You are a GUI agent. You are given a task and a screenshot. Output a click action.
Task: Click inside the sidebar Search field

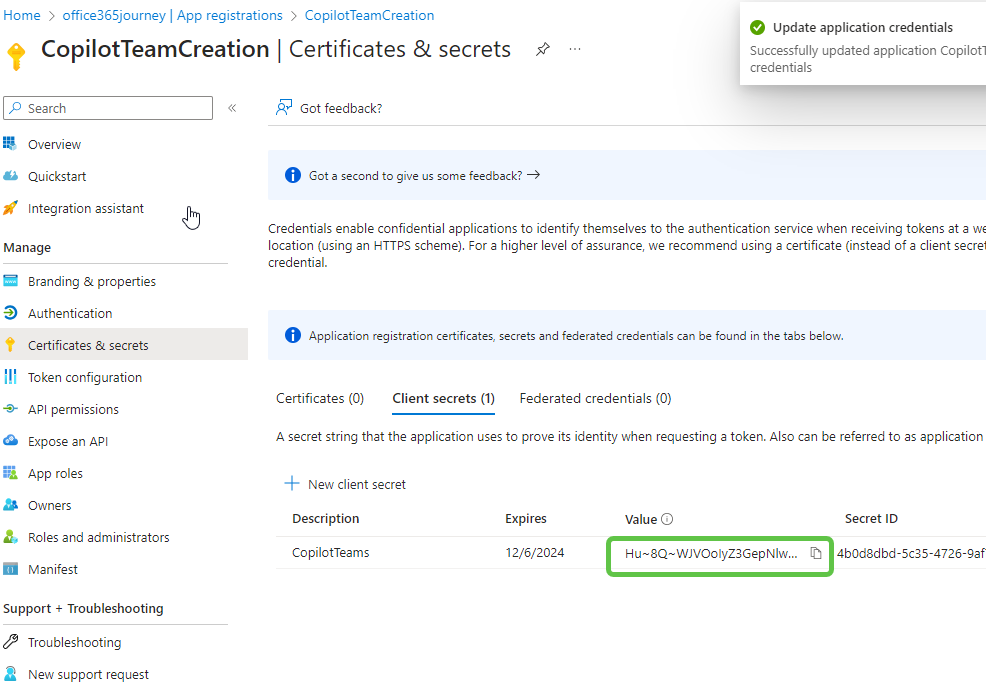tap(107, 108)
